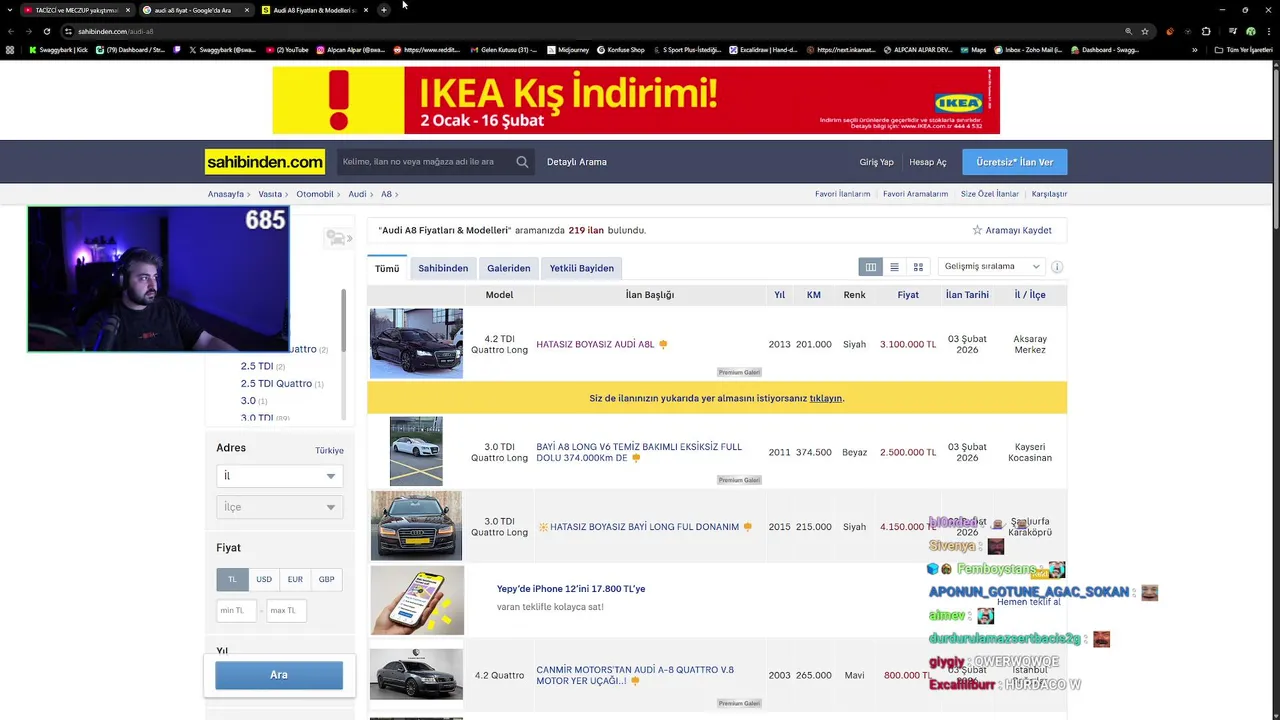
Task: Click the Ara search button
Action: tap(279, 675)
